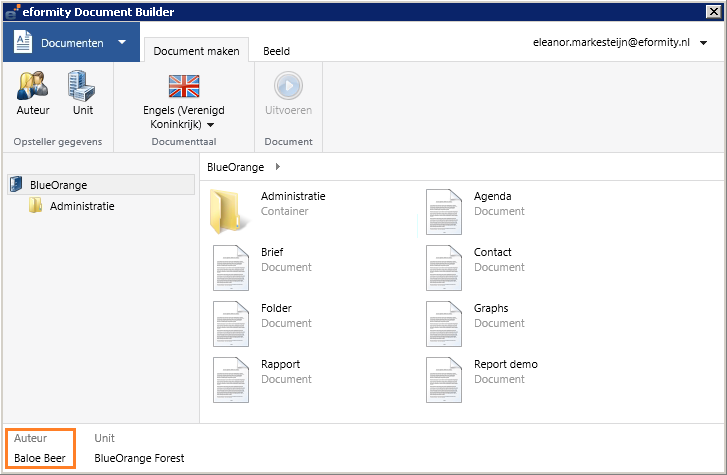Open the large Administratie container folder icon
727x475 pixels.
[x=229, y=211]
